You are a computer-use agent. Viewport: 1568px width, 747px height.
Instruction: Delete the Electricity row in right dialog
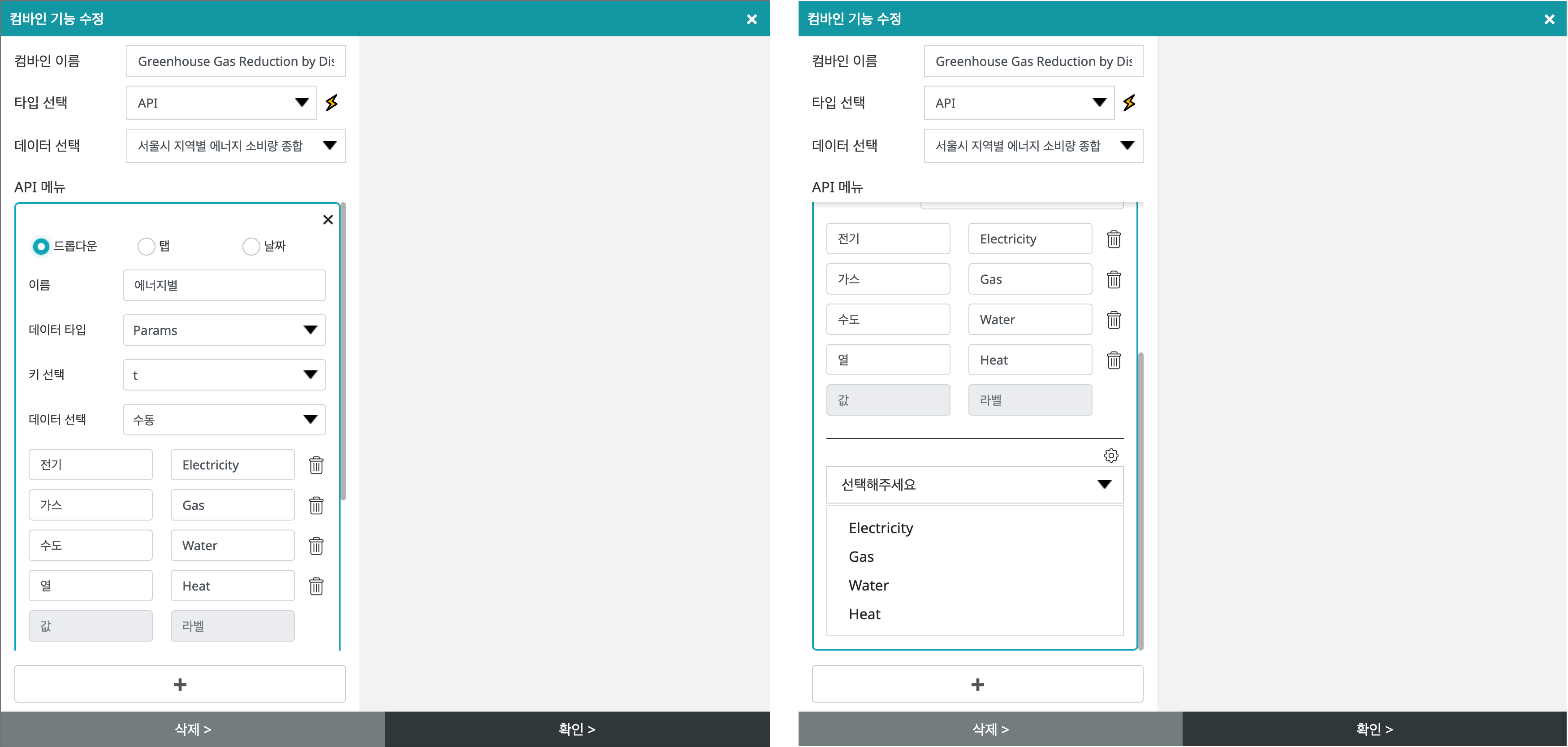click(1114, 239)
